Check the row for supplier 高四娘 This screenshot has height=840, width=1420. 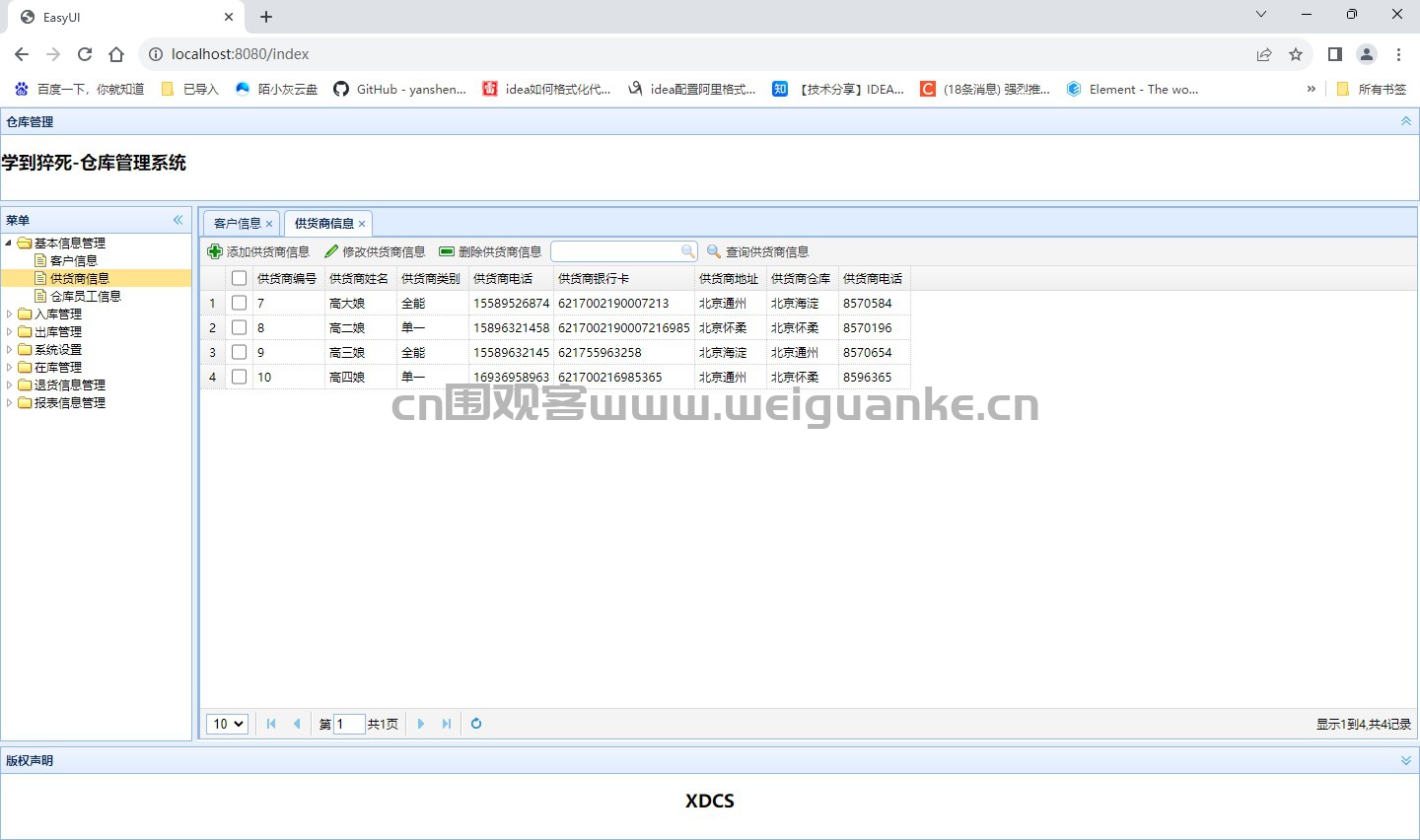click(x=239, y=377)
